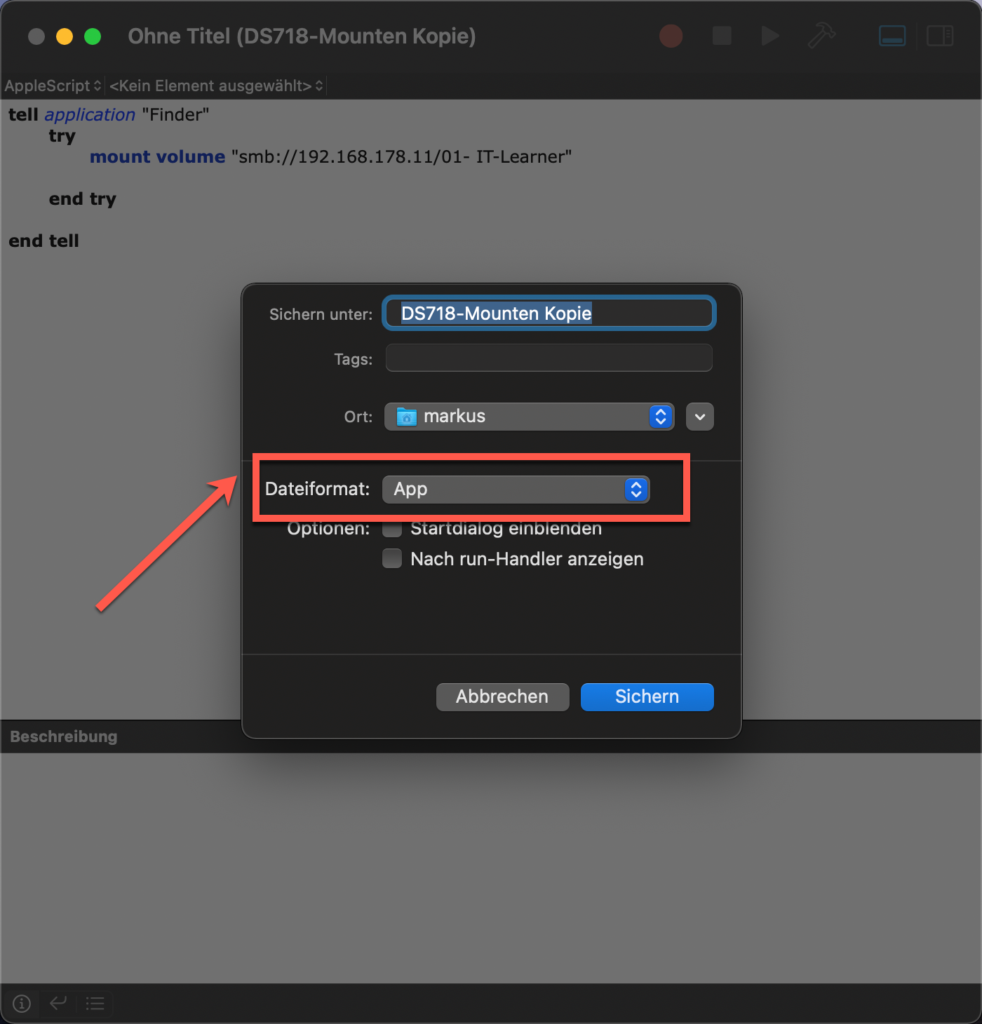Open the 'Kein Element ausgewählt' dropdown
This screenshot has height=1024, width=982.
216,86
